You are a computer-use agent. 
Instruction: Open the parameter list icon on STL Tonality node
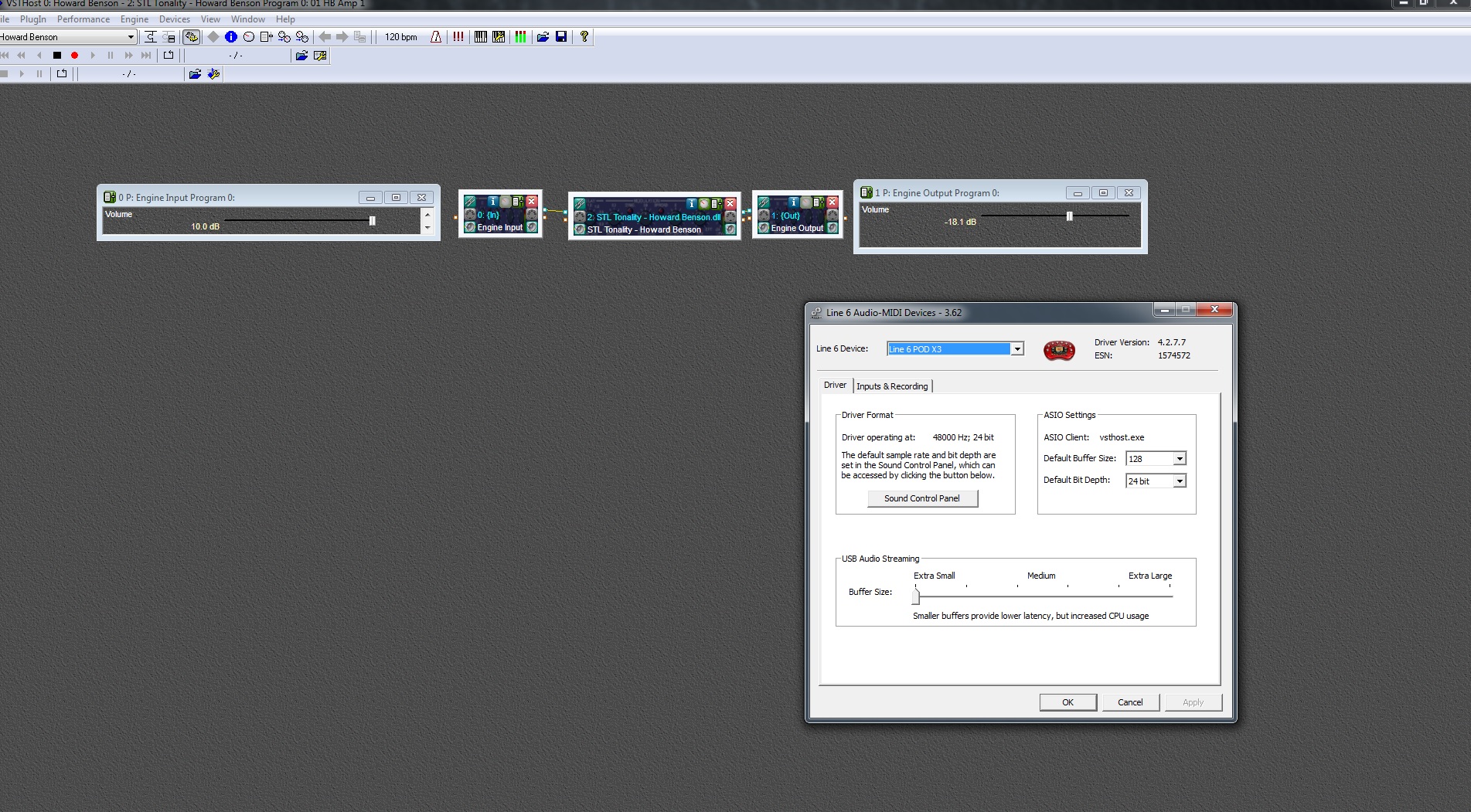coord(717,204)
